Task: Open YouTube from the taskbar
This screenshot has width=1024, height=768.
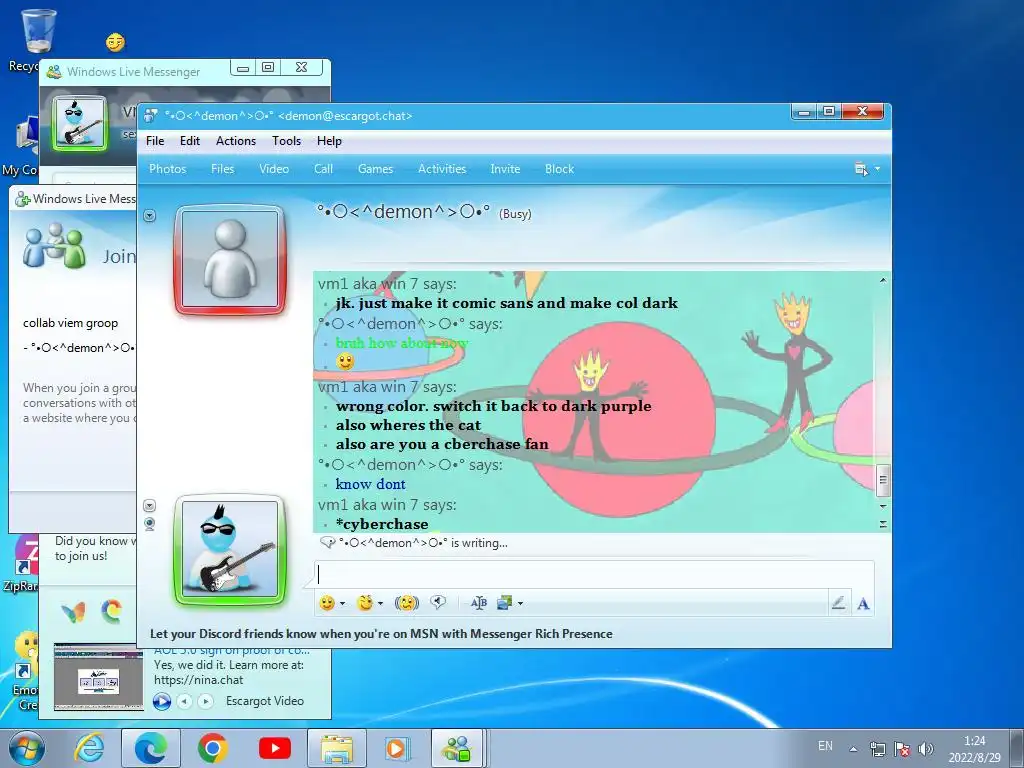Action: pos(274,748)
